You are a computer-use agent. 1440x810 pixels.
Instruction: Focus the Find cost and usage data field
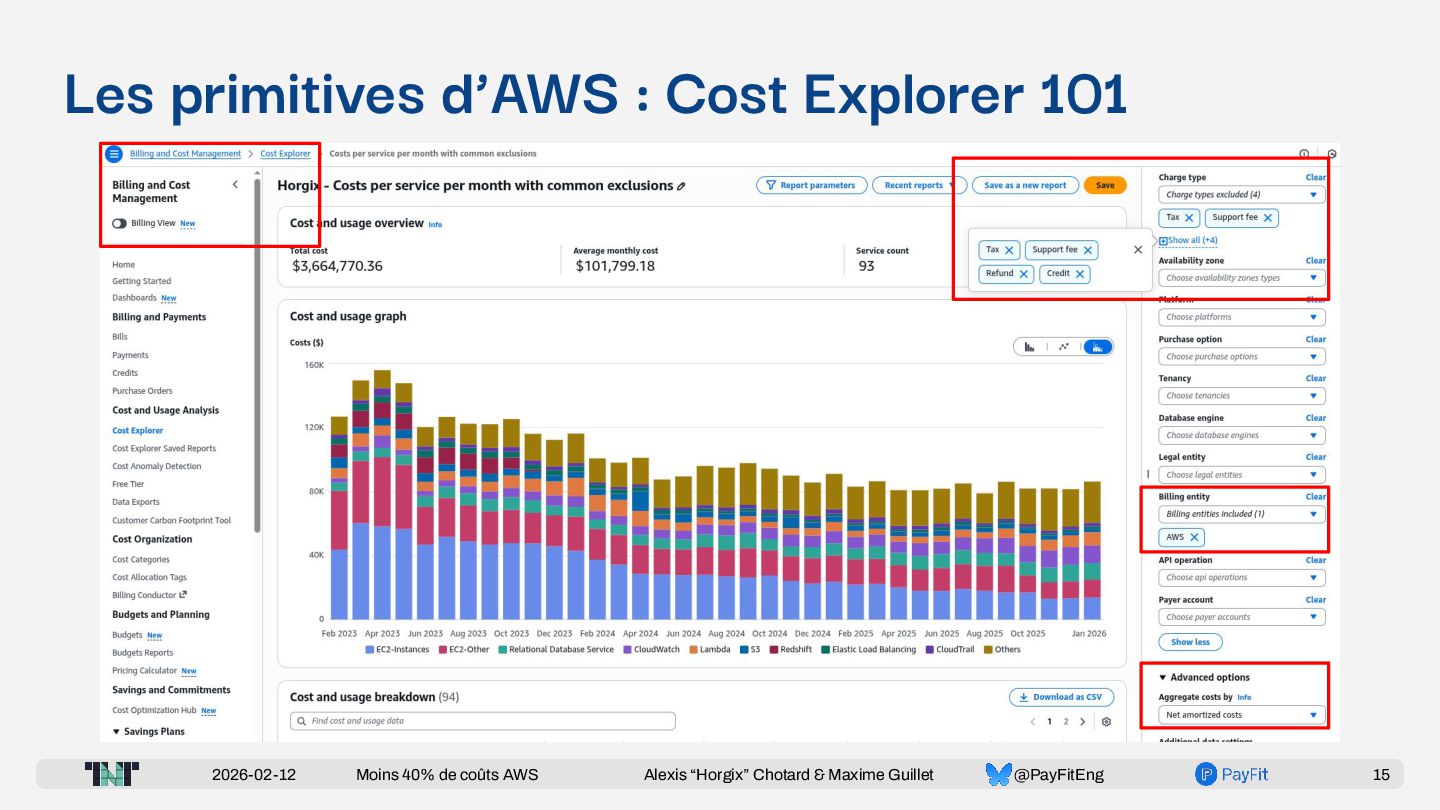click(482, 721)
